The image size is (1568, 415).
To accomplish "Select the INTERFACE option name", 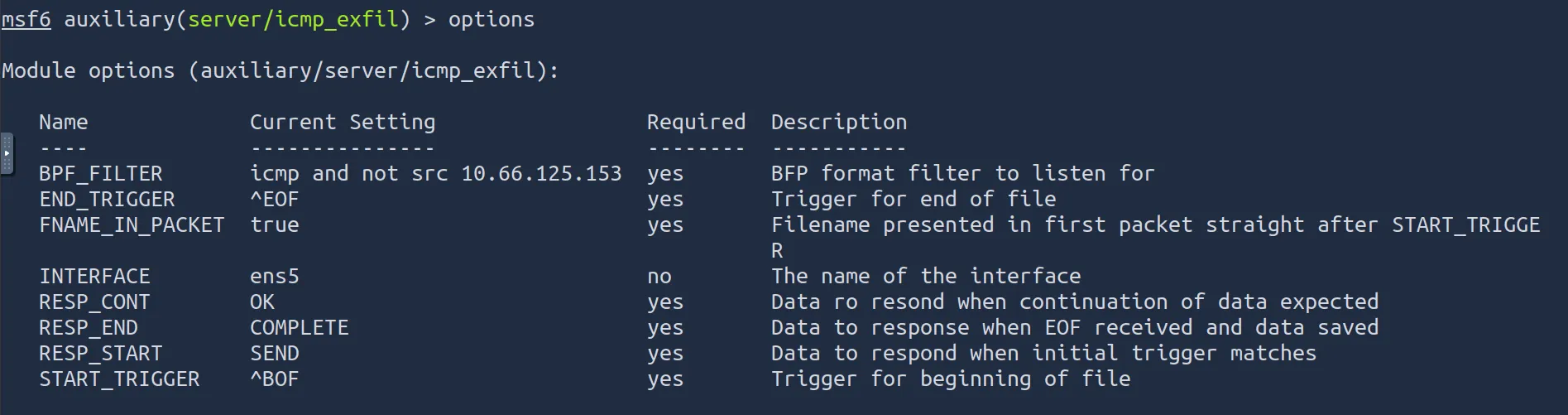I will coord(94,276).
